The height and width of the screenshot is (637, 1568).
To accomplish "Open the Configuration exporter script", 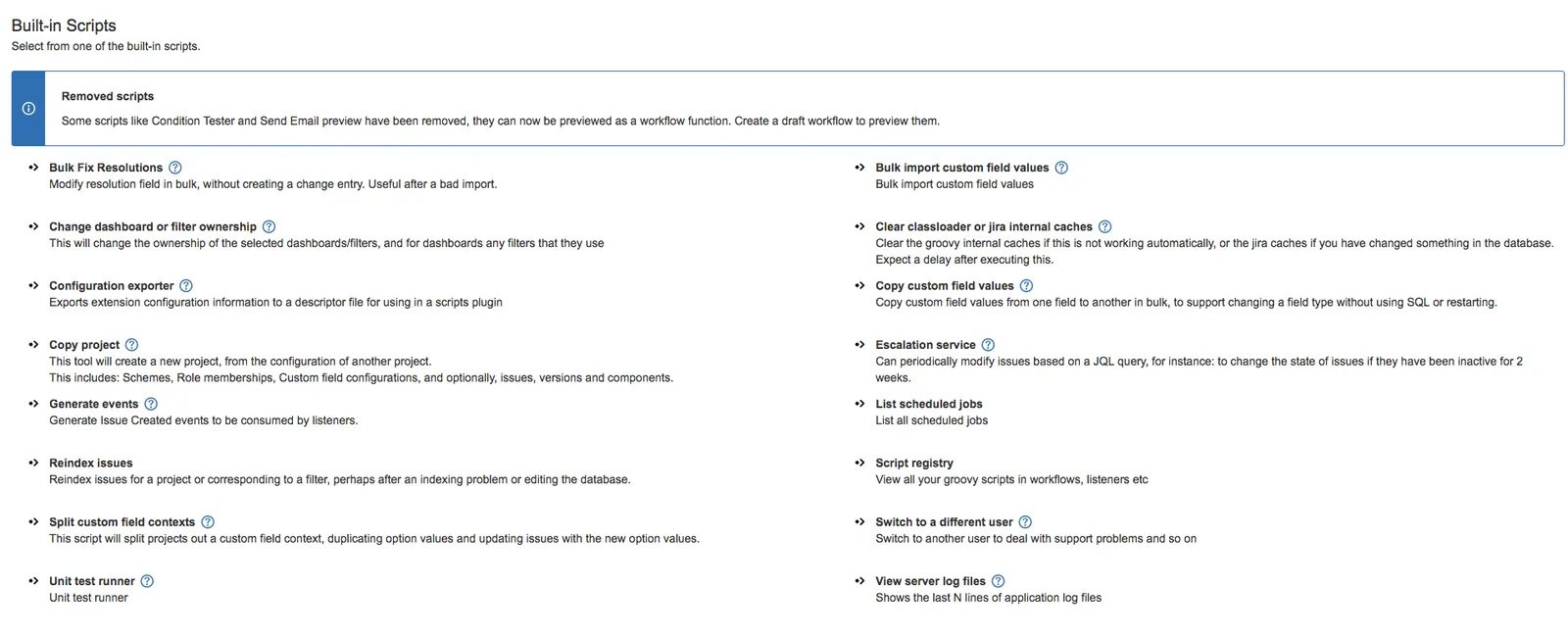I will tap(112, 286).
